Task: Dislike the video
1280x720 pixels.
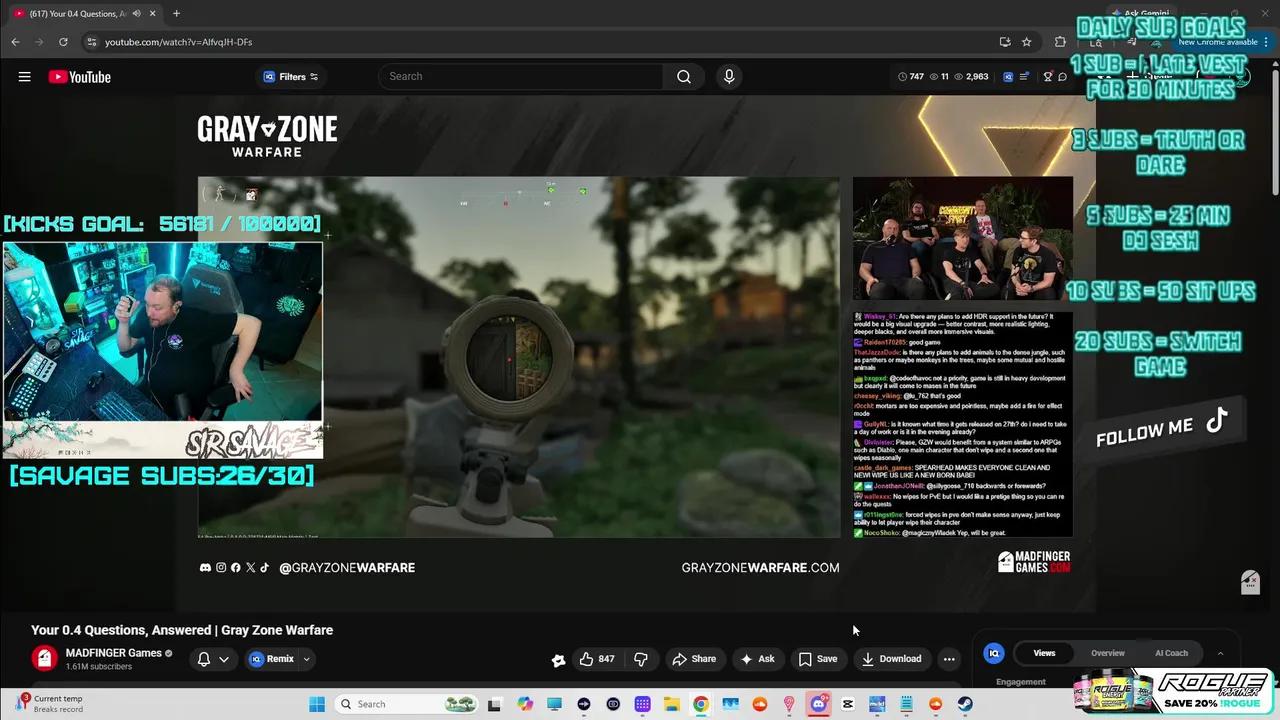Action: (x=641, y=659)
